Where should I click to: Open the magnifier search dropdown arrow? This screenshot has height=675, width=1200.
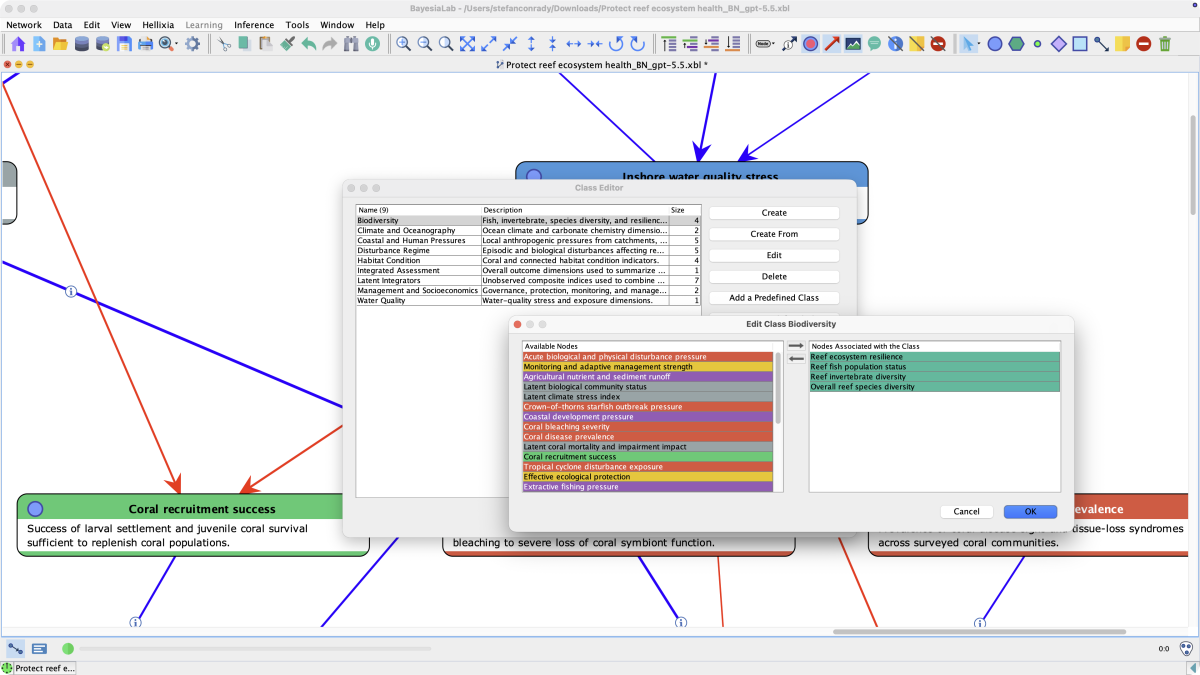coord(176,44)
